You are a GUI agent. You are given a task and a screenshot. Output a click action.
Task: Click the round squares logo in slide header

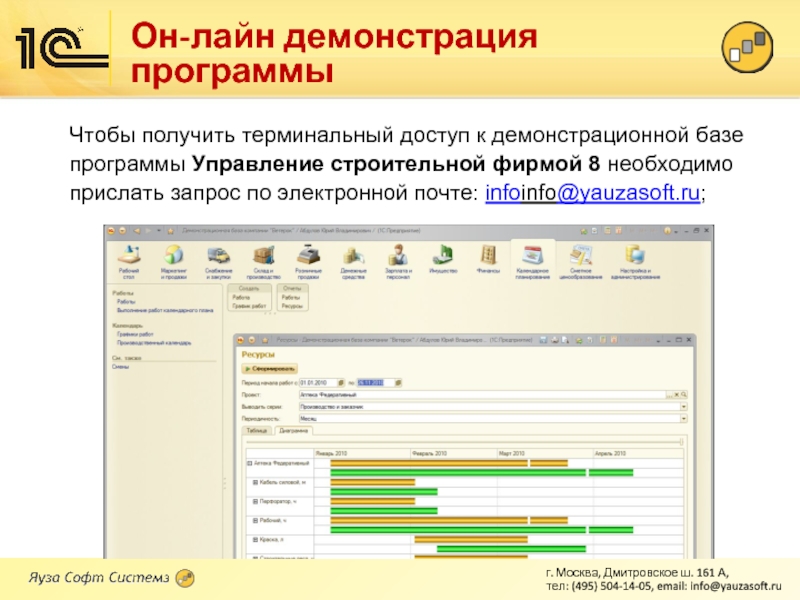point(747,47)
